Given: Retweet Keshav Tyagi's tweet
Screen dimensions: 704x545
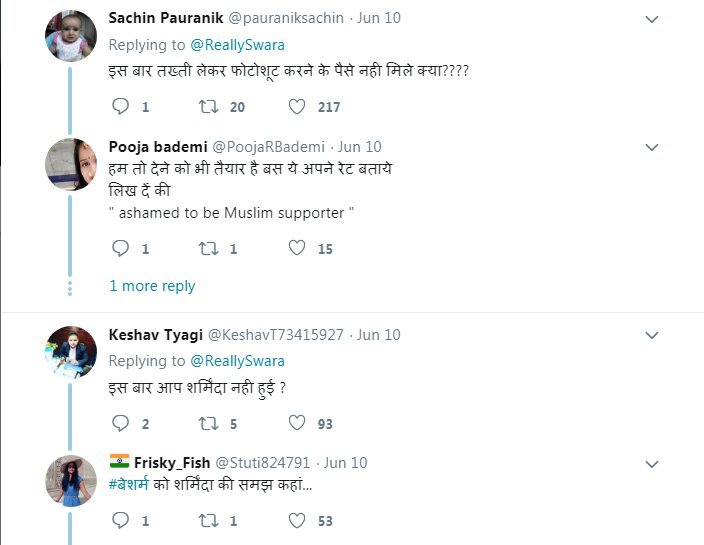Looking at the screenshot, I should [209, 424].
